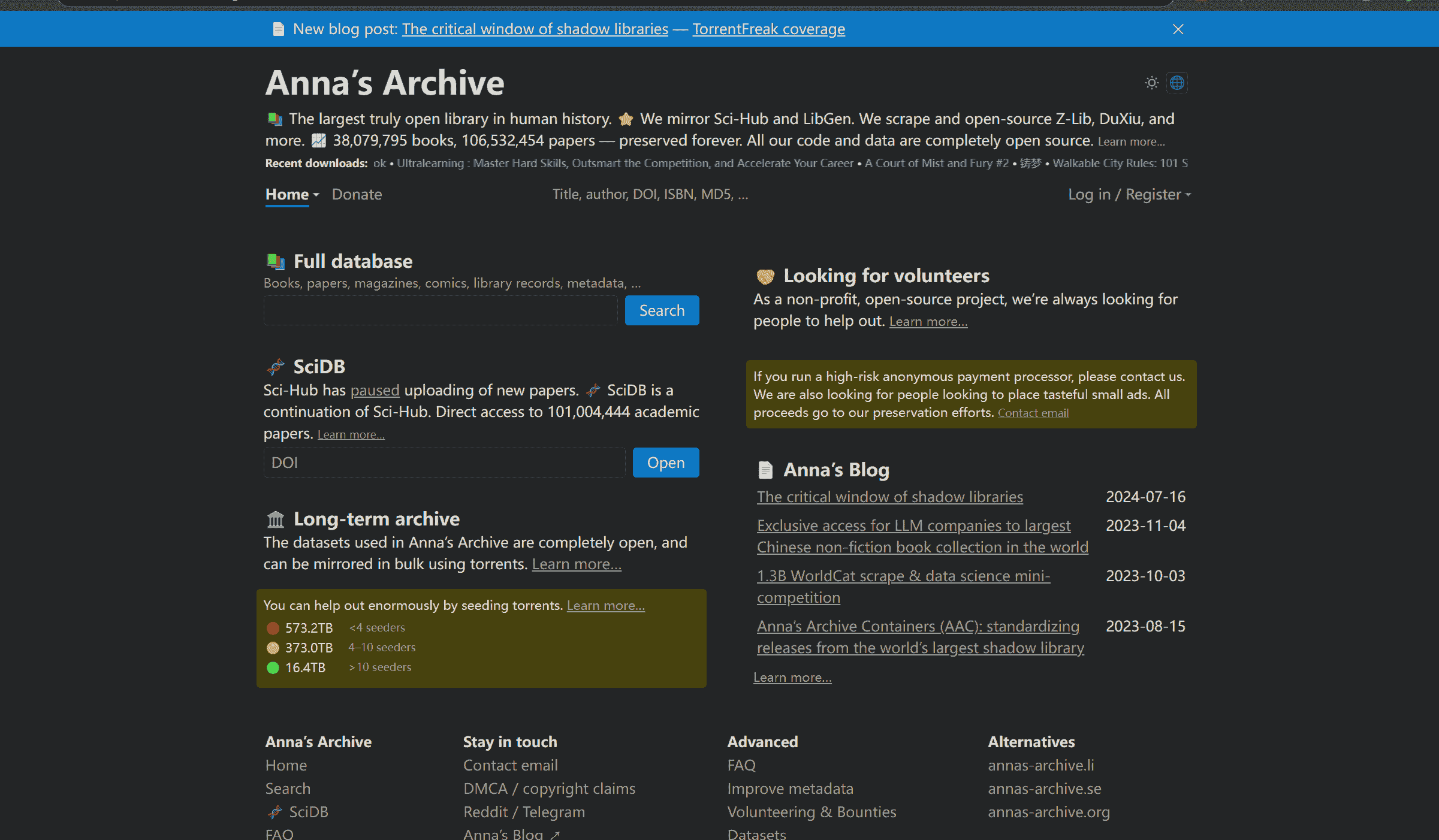Close the blue blog announcement banner
The image size is (1439, 840).
pyautogui.click(x=1178, y=29)
